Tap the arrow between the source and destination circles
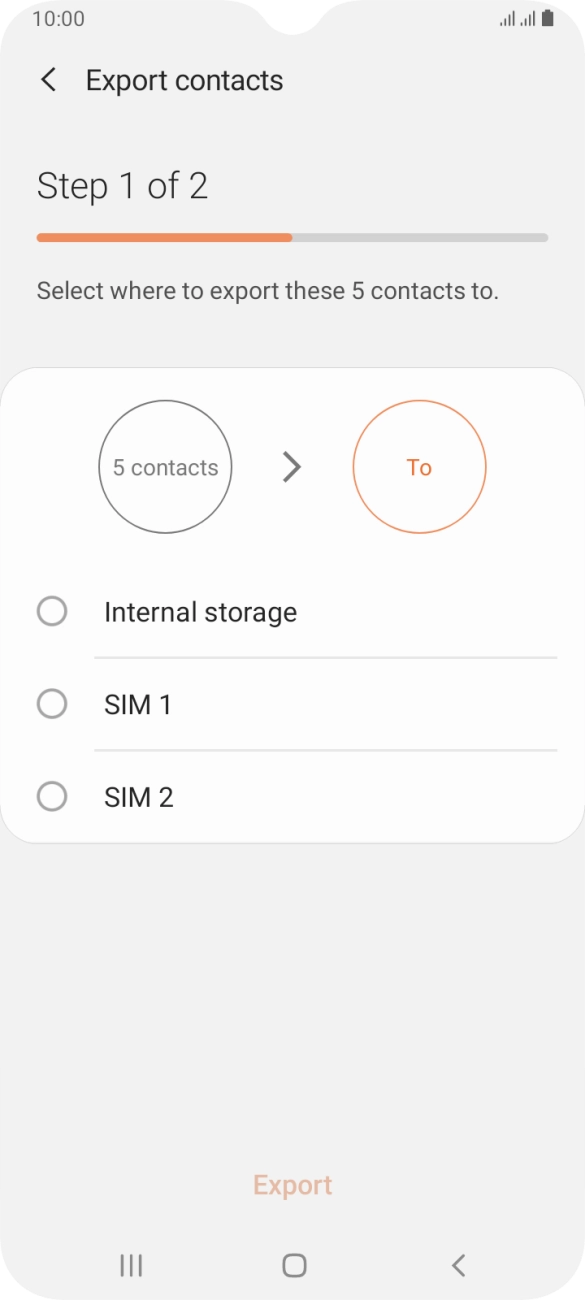 (292, 466)
